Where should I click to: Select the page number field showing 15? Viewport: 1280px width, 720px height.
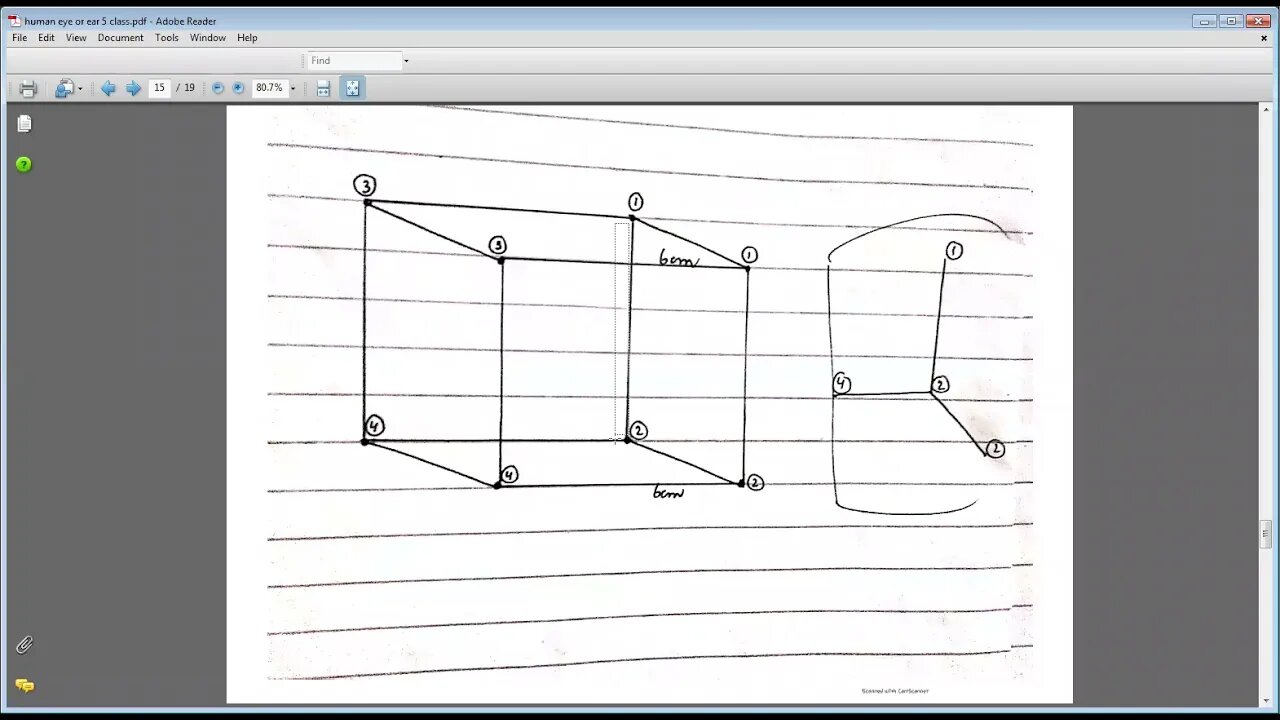tap(159, 88)
